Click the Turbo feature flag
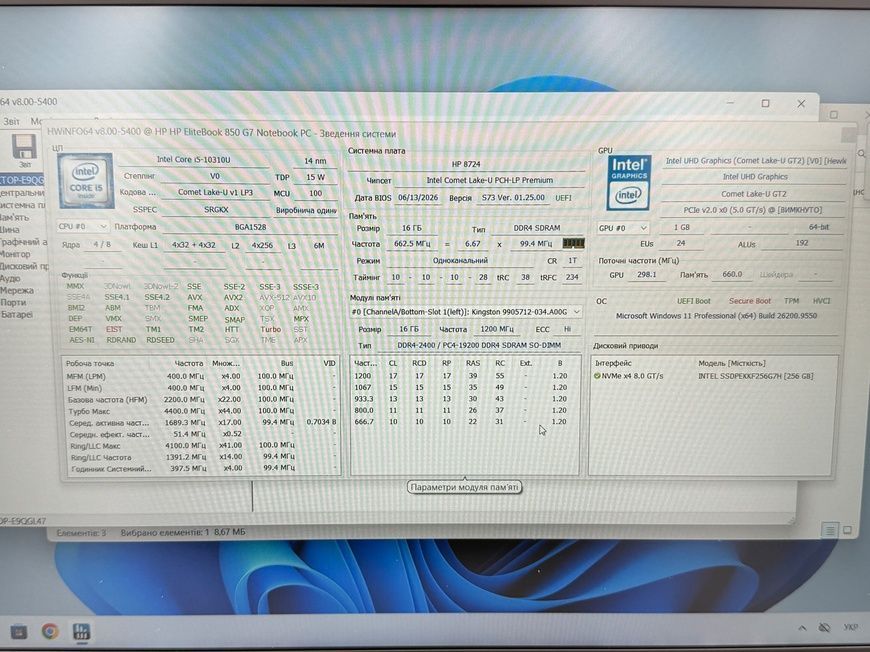This screenshot has width=870, height=652. (x=270, y=329)
